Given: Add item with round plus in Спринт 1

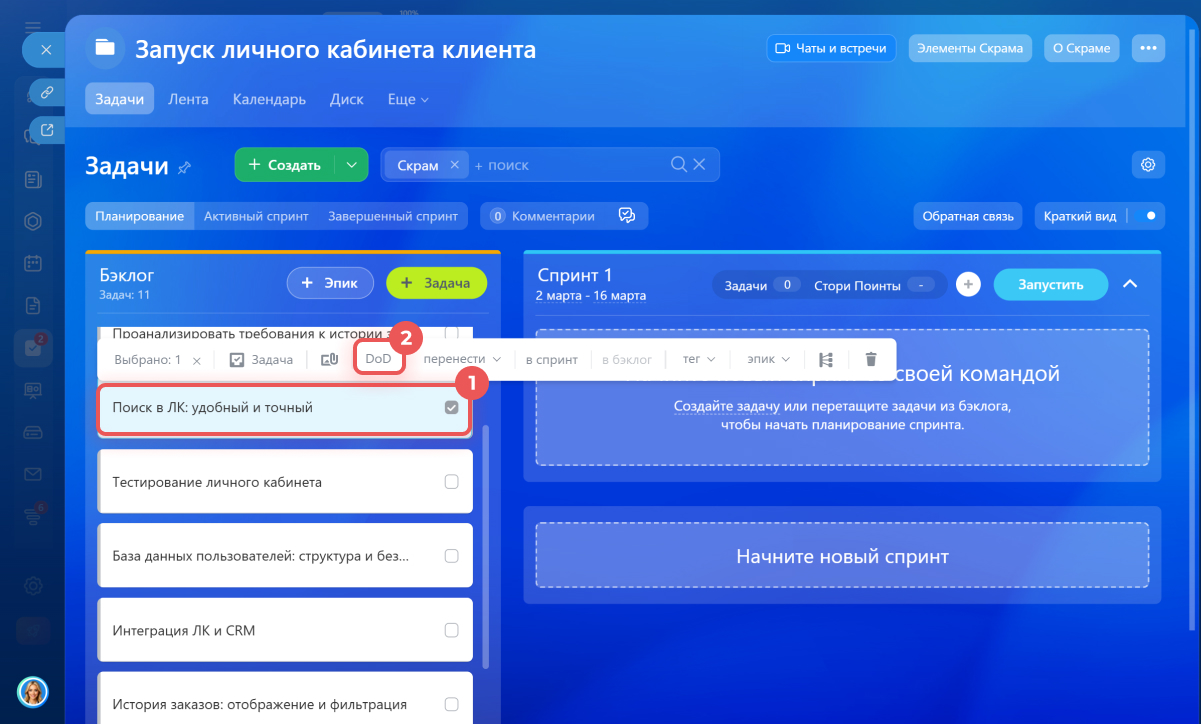Looking at the screenshot, I should pos(967,285).
